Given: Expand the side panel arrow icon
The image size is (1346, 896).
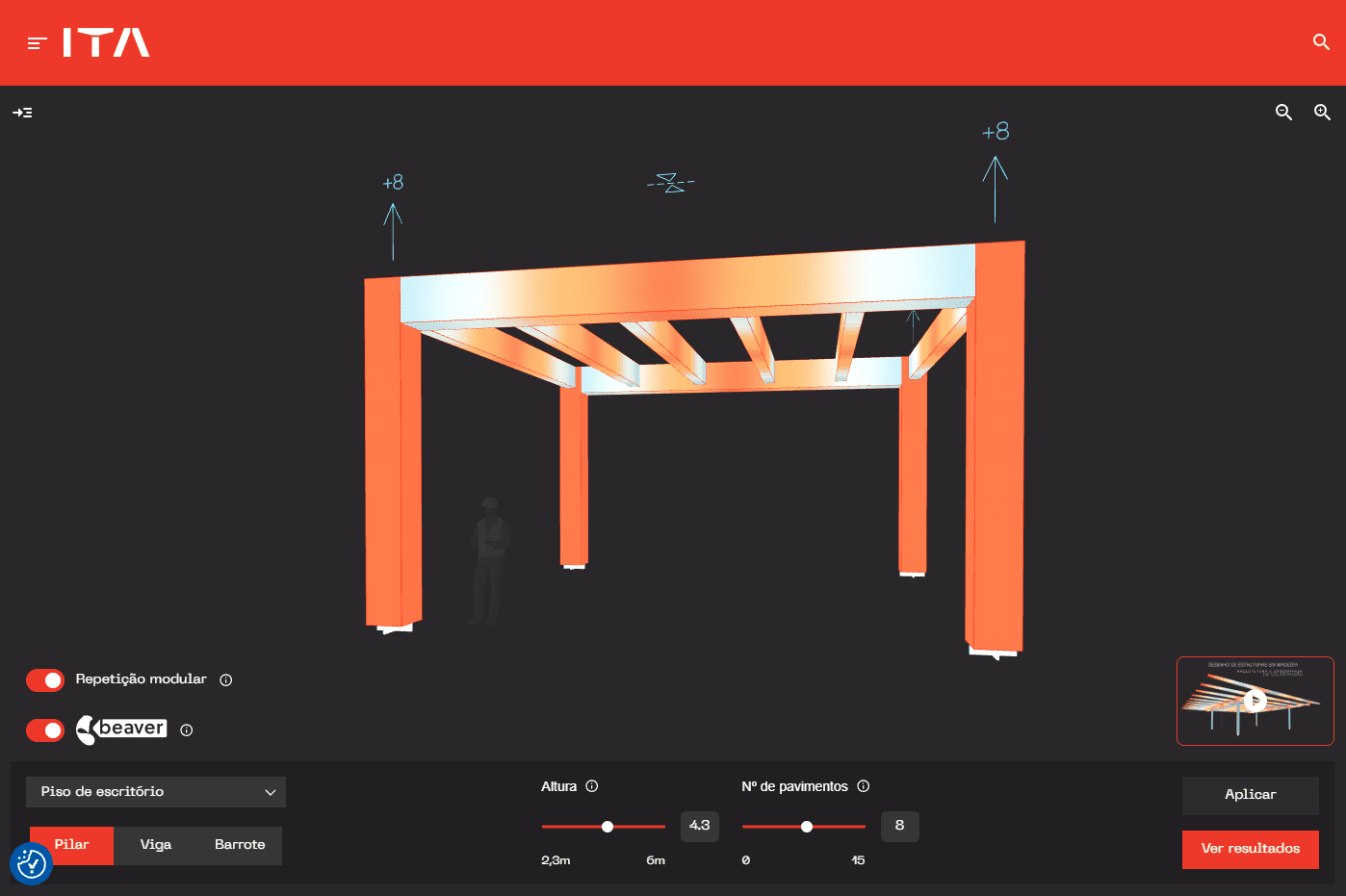Looking at the screenshot, I should click(x=22, y=113).
